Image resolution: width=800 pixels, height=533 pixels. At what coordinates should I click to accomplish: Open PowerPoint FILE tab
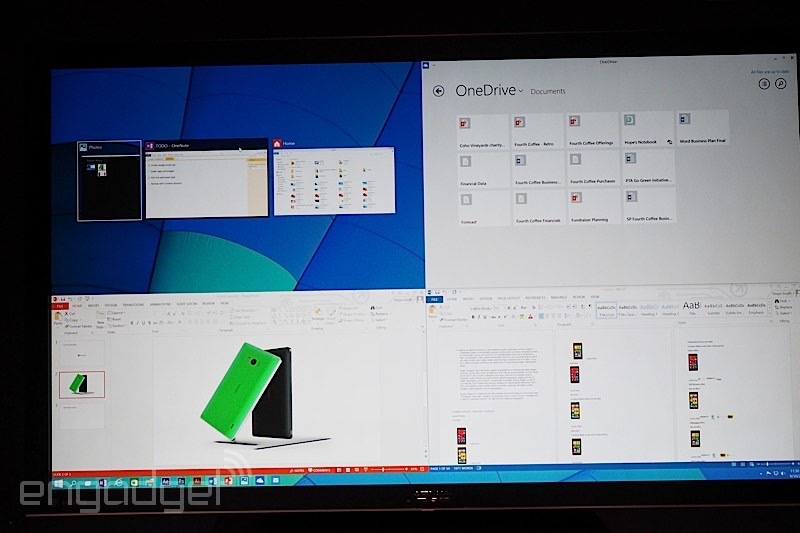(x=60, y=307)
